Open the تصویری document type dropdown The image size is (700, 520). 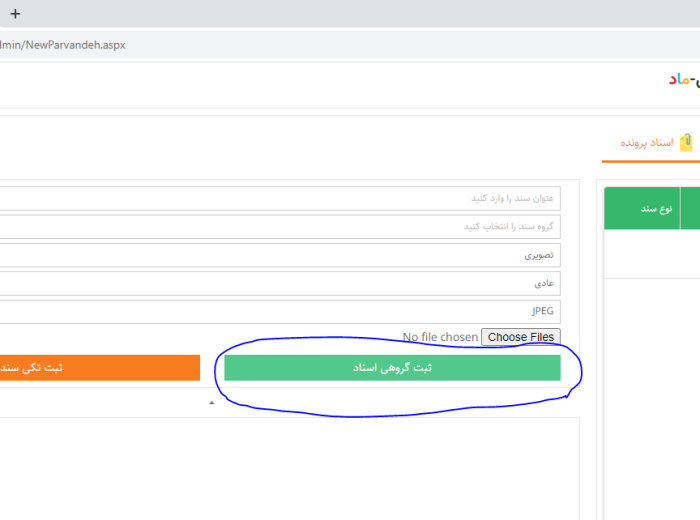[280, 255]
